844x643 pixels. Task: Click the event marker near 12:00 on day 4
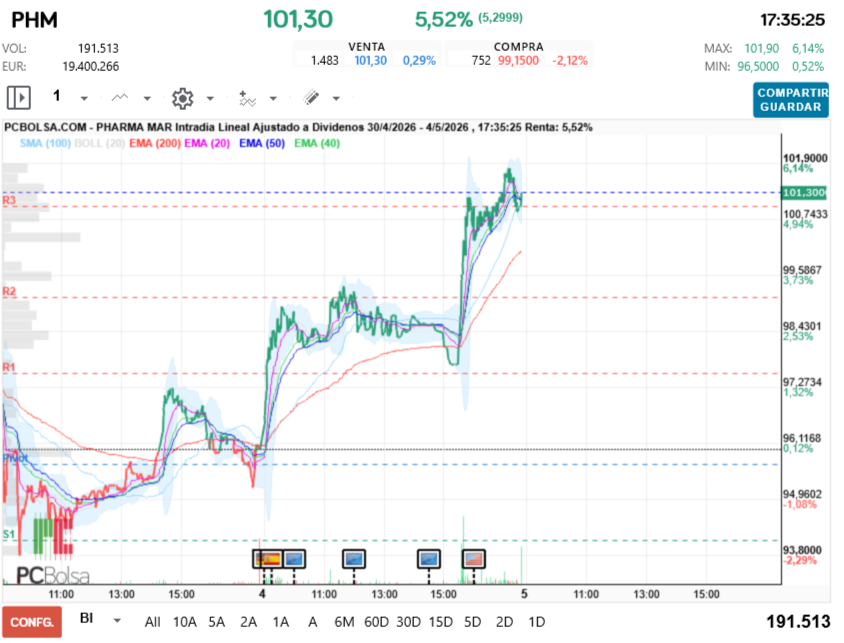click(x=354, y=559)
